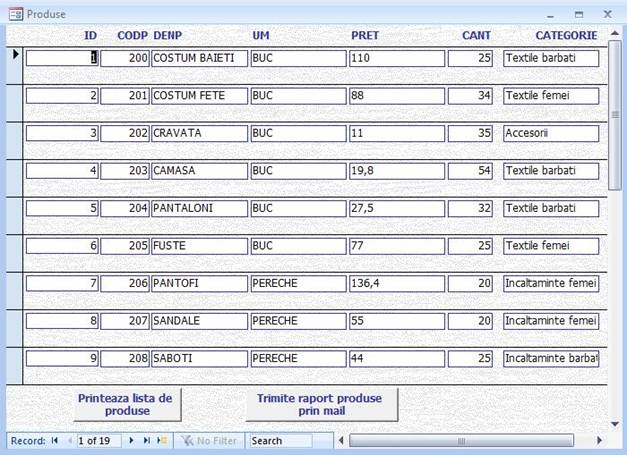Viewport: 627px width, 455px height.
Task: Minimize the Produse window
Action: tap(551, 15)
